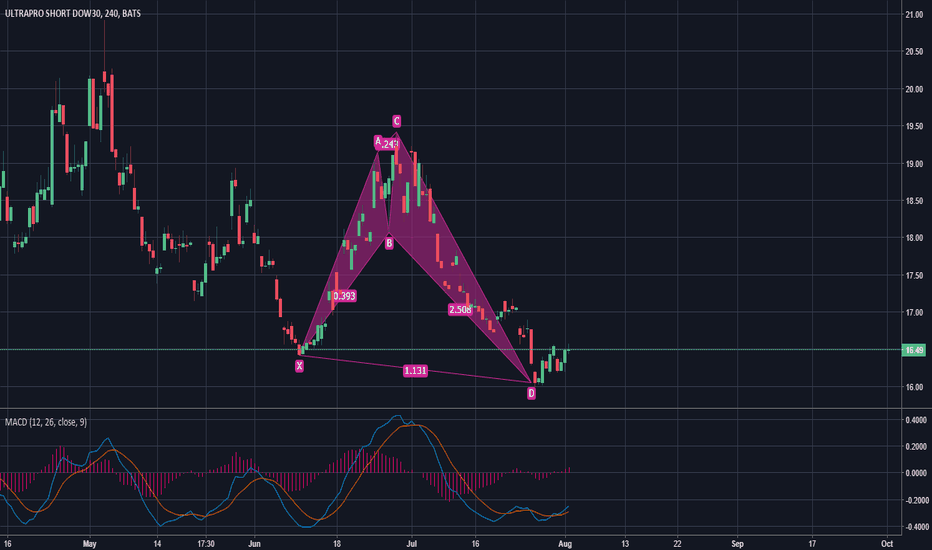Screen dimensions: 932x550
Task: Click the 2.508 ratio label
Action: coord(459,309)
